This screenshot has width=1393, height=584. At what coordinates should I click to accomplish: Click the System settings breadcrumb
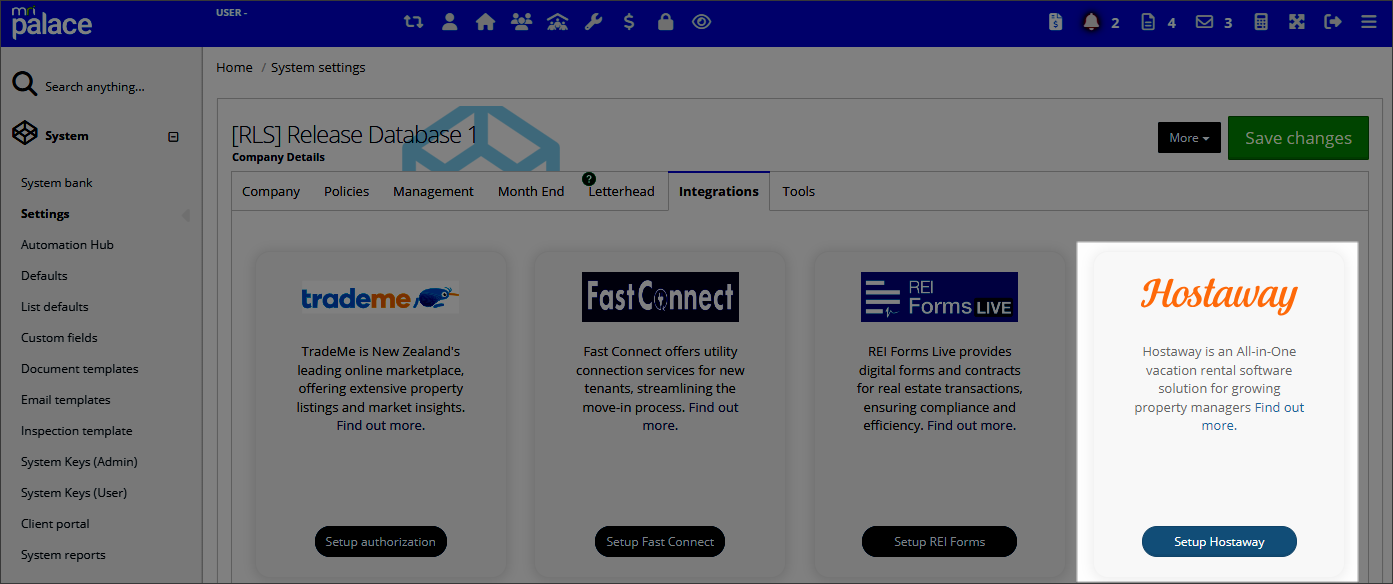tap(318, 67)
